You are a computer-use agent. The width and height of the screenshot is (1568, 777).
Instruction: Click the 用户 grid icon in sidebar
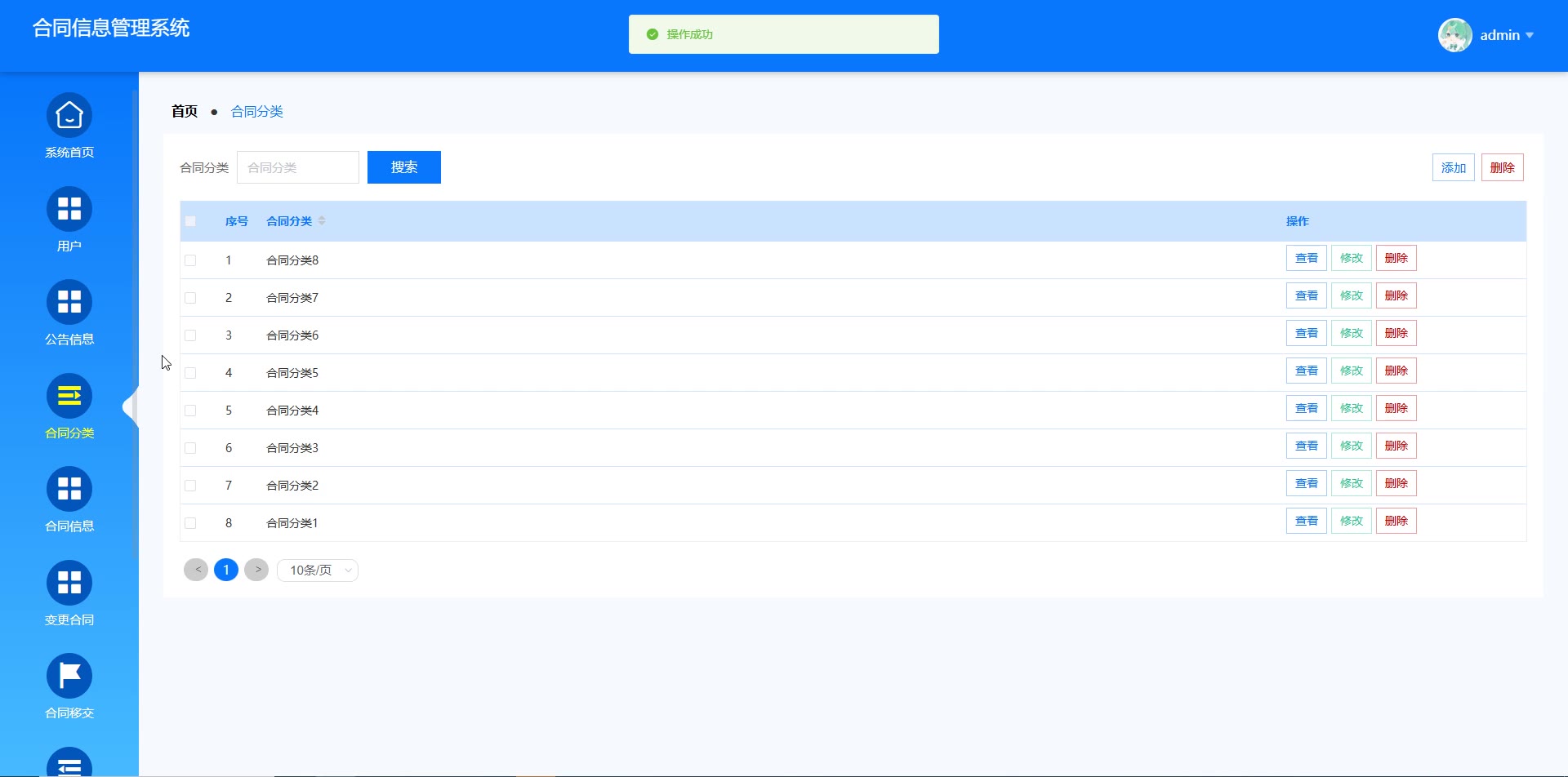coord(69,209)
